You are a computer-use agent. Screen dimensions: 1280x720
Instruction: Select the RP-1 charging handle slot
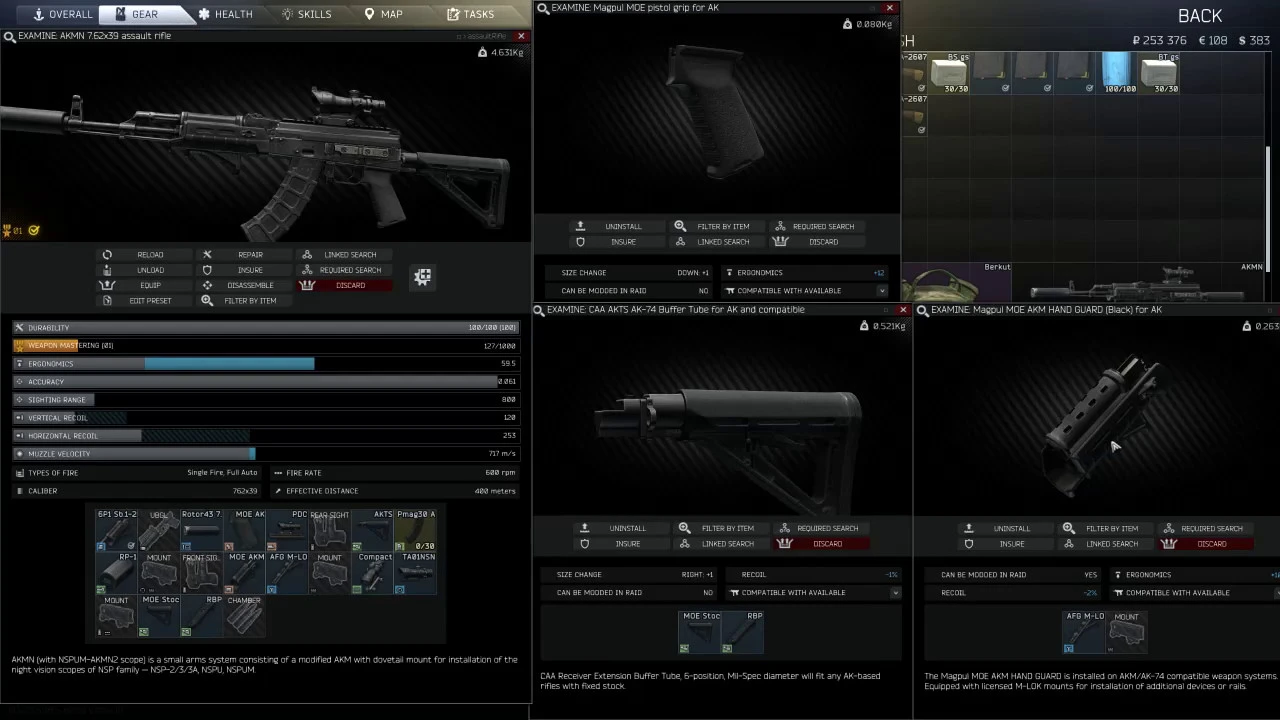click(116, 573)
